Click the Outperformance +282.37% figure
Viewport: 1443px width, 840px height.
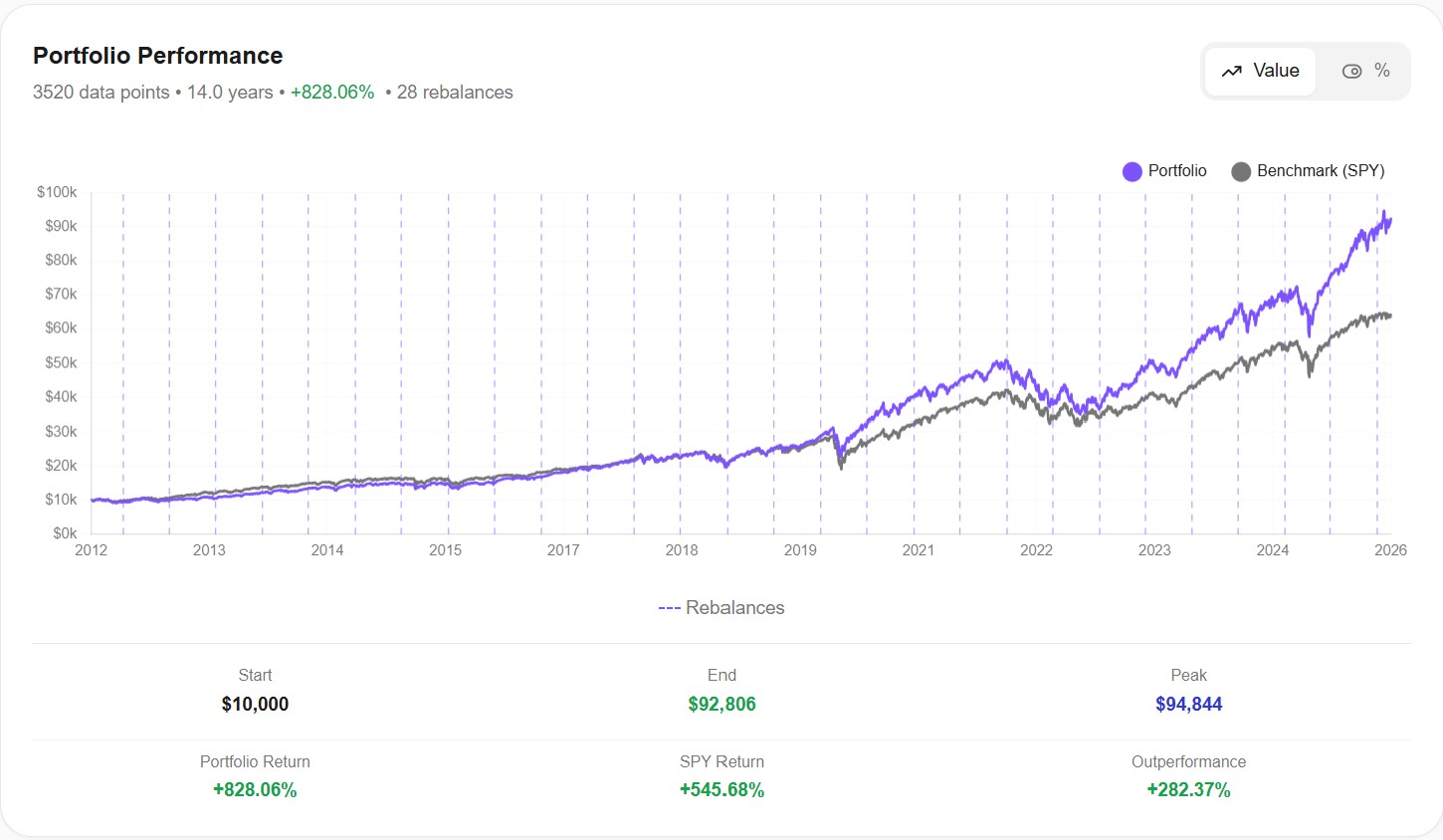pyautogui.click(x=1188, y=789)
